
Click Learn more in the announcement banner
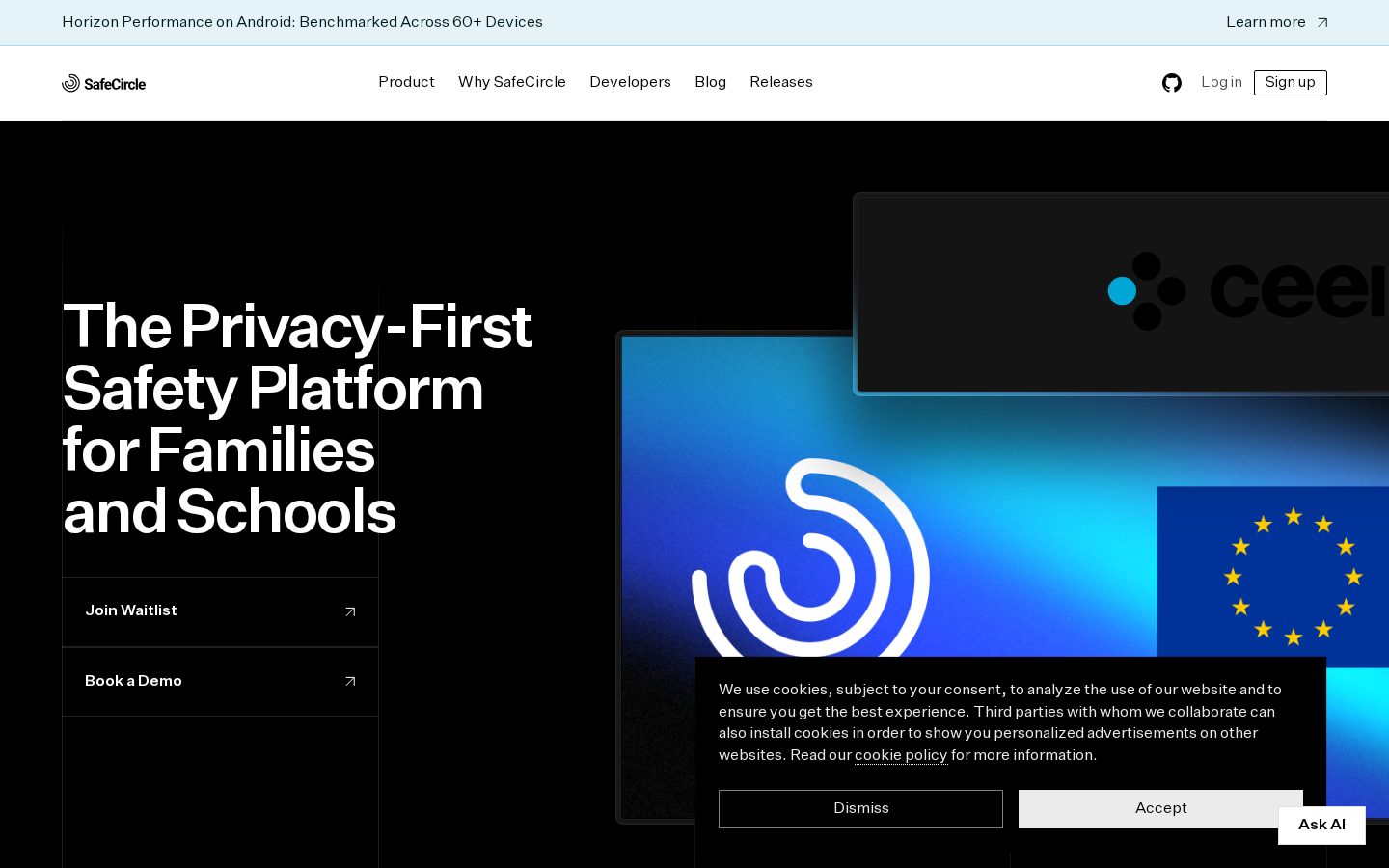point(1266,22)
